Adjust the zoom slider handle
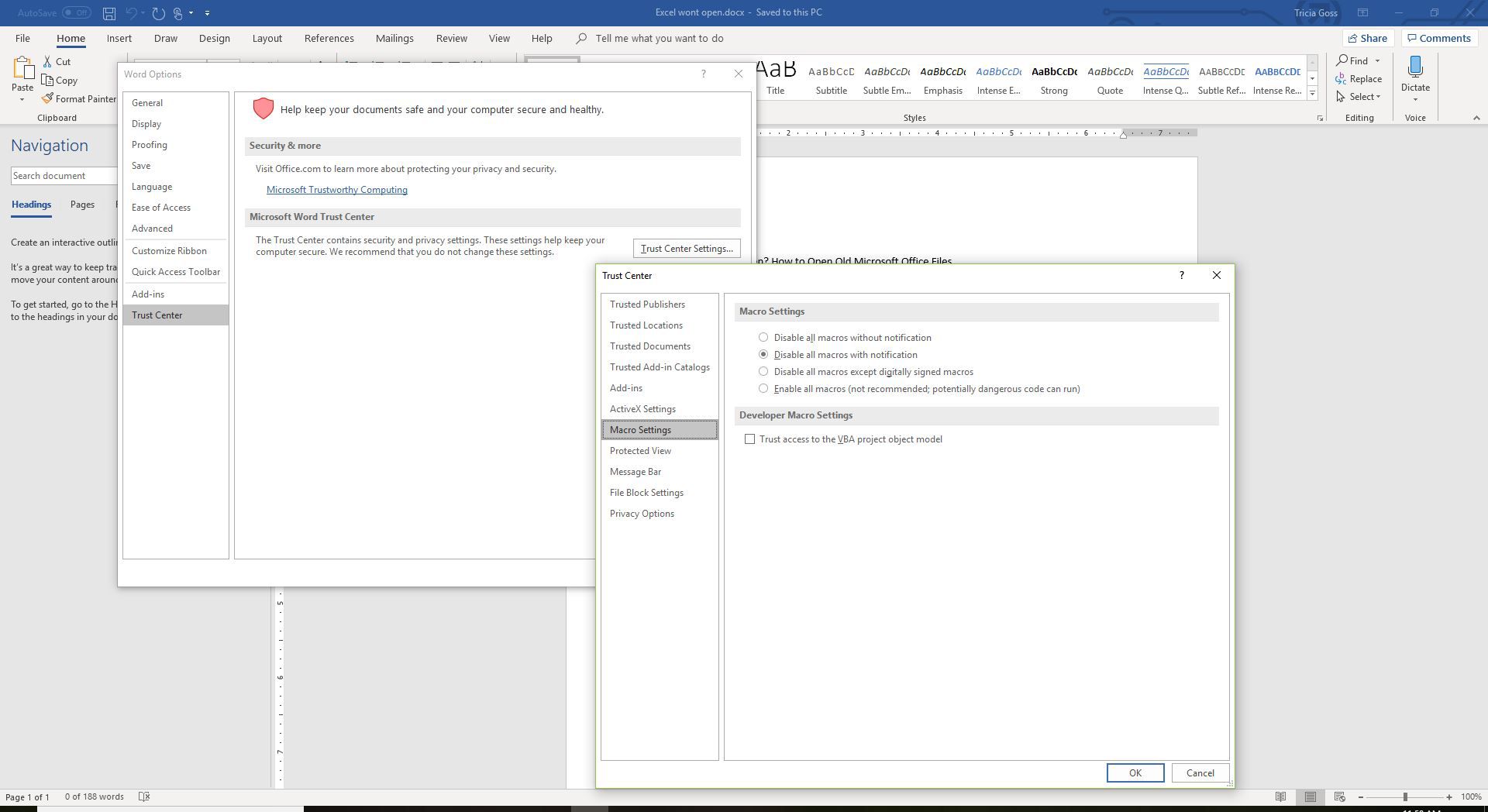 pyautogui.click(x=1405, y=797)
